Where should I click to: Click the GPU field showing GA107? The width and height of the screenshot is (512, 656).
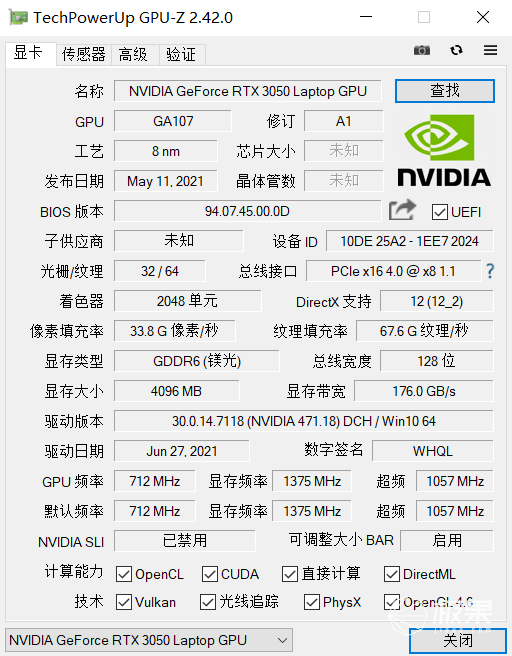tap(173, 121)
